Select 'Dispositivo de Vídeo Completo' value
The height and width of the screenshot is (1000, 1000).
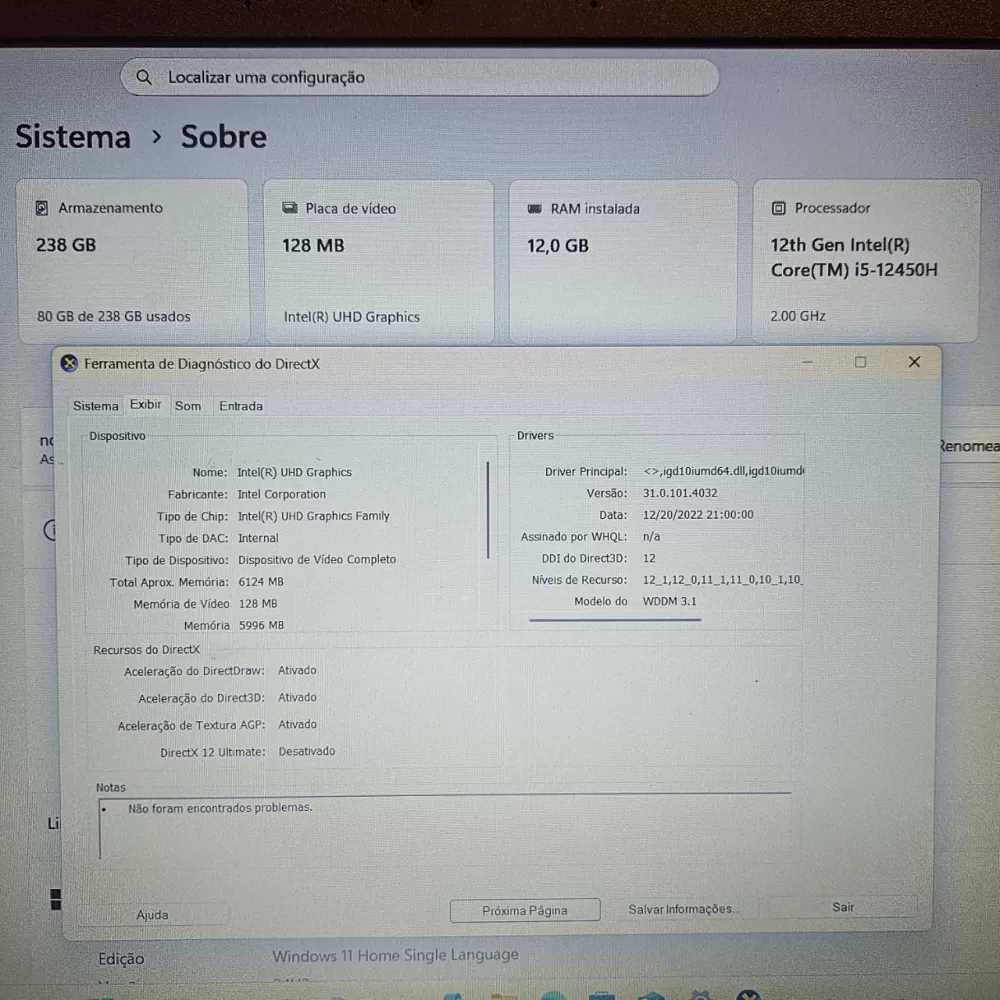coord(317,559)
